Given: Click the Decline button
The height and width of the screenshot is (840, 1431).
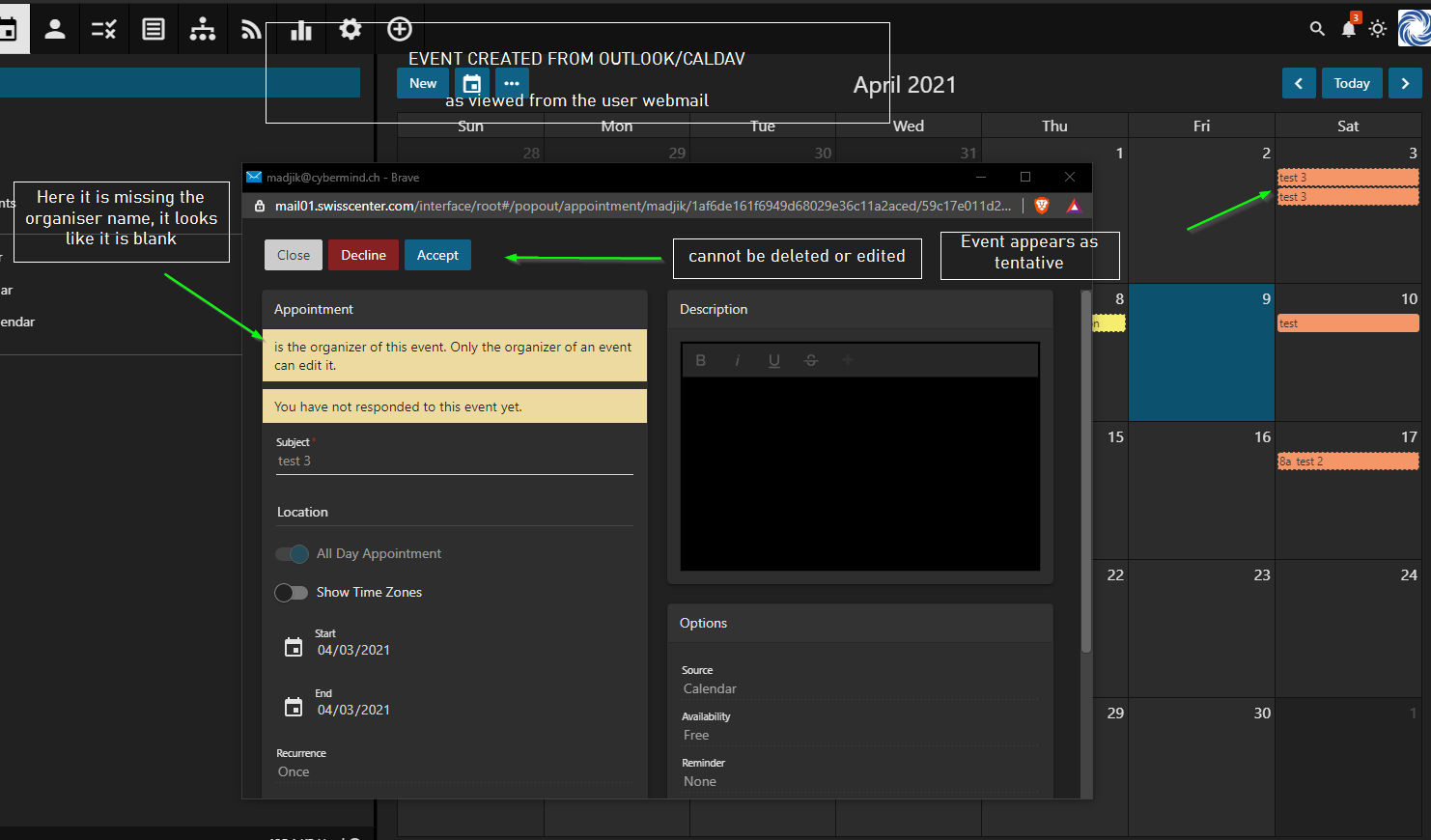Looking at the screenshot, I should tap(363, 255).
